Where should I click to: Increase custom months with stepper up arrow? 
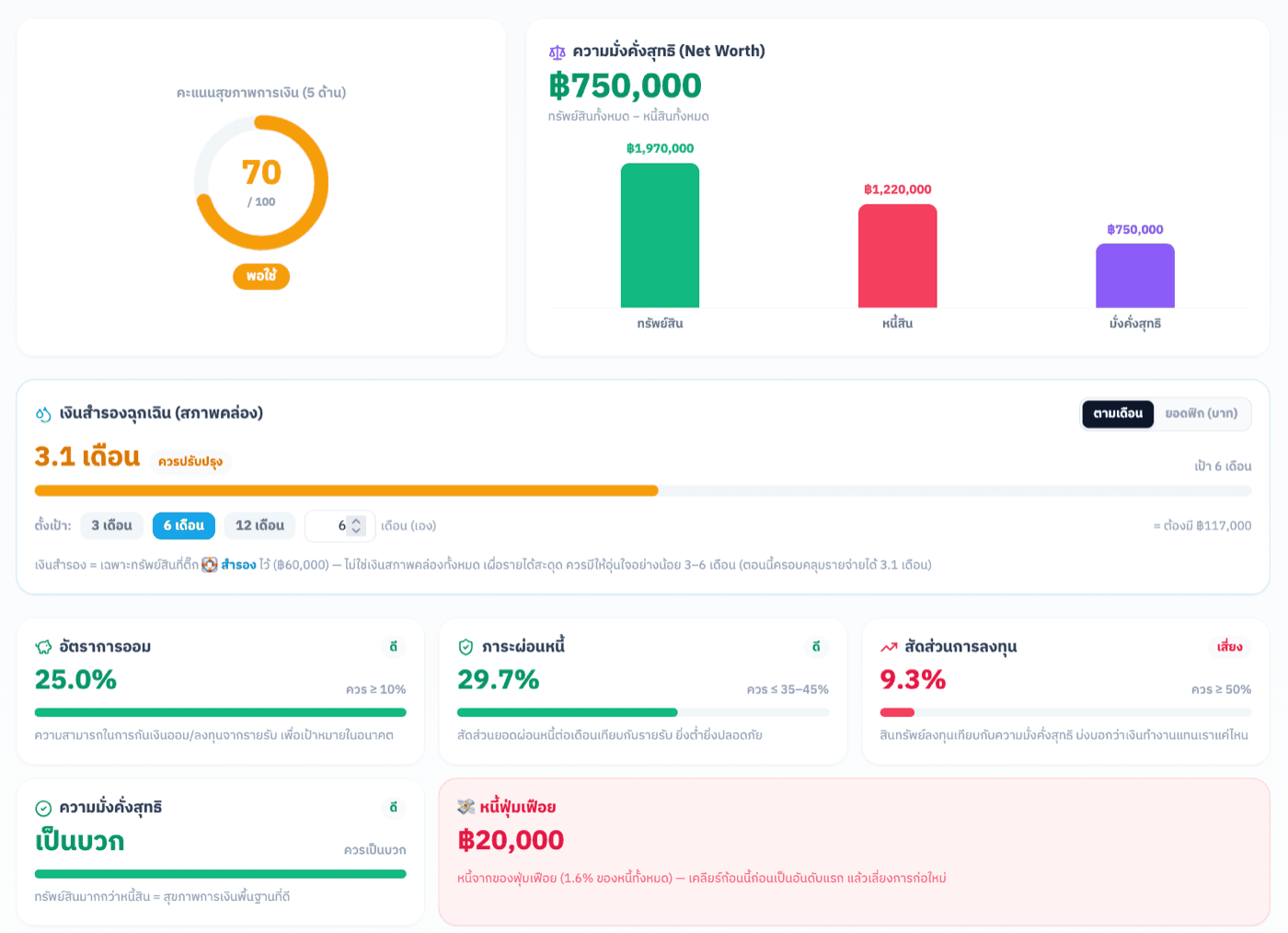tap(357, 521)
